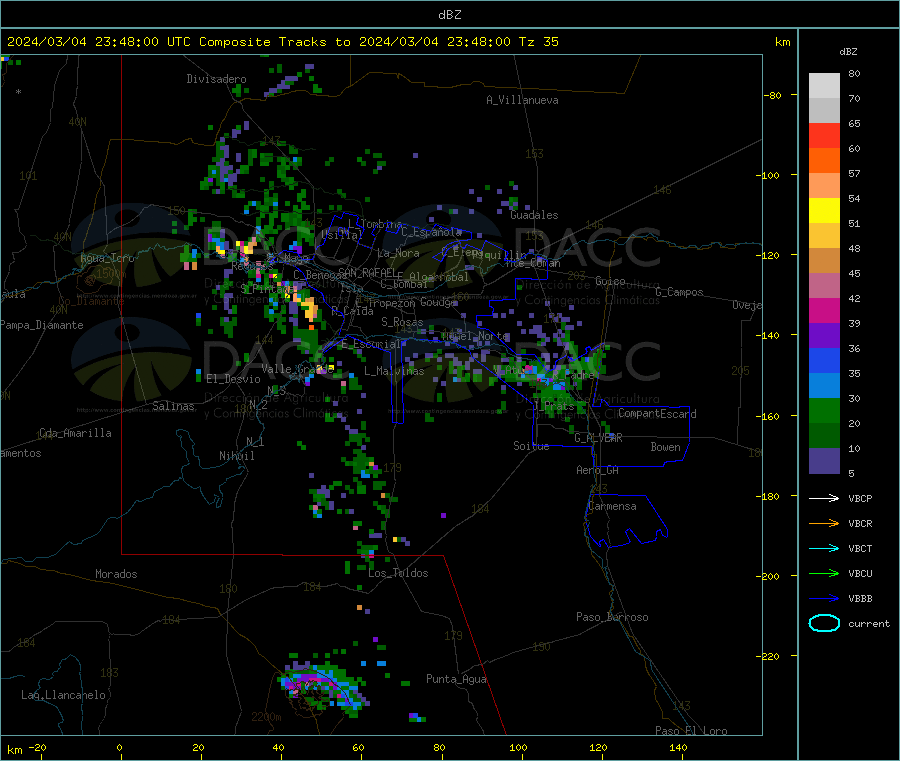
Task: Click the 'G_Campos' map label
Action: click(679, 292)
